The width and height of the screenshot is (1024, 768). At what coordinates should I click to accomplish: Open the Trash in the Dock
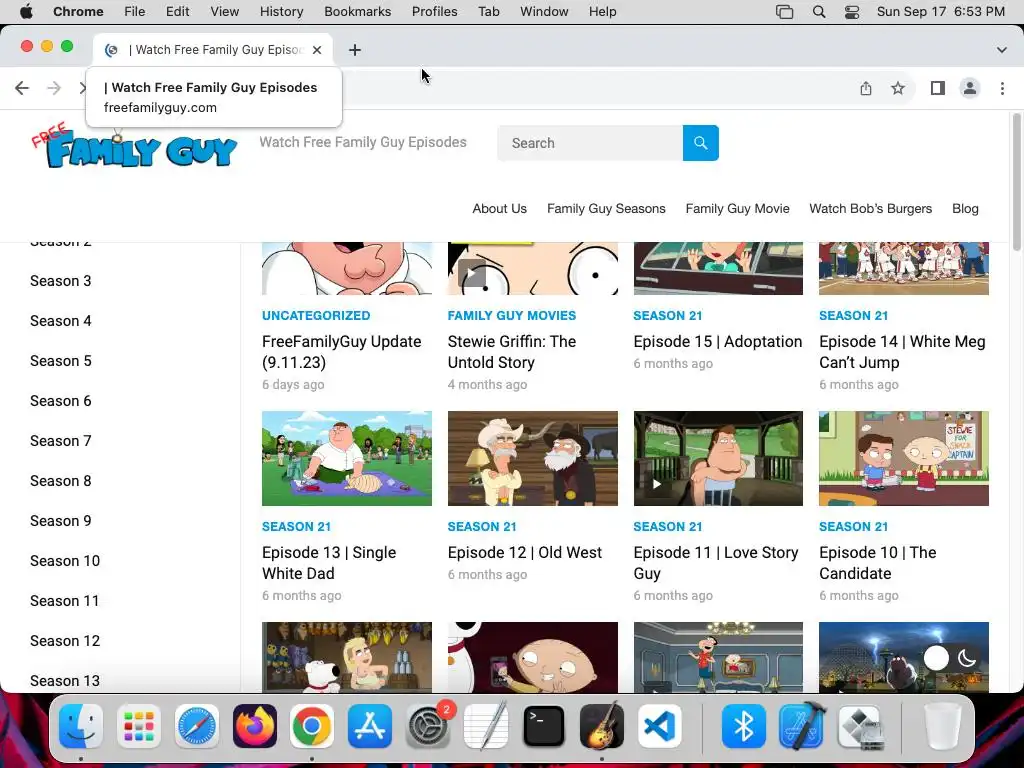[x=942, y=726]
